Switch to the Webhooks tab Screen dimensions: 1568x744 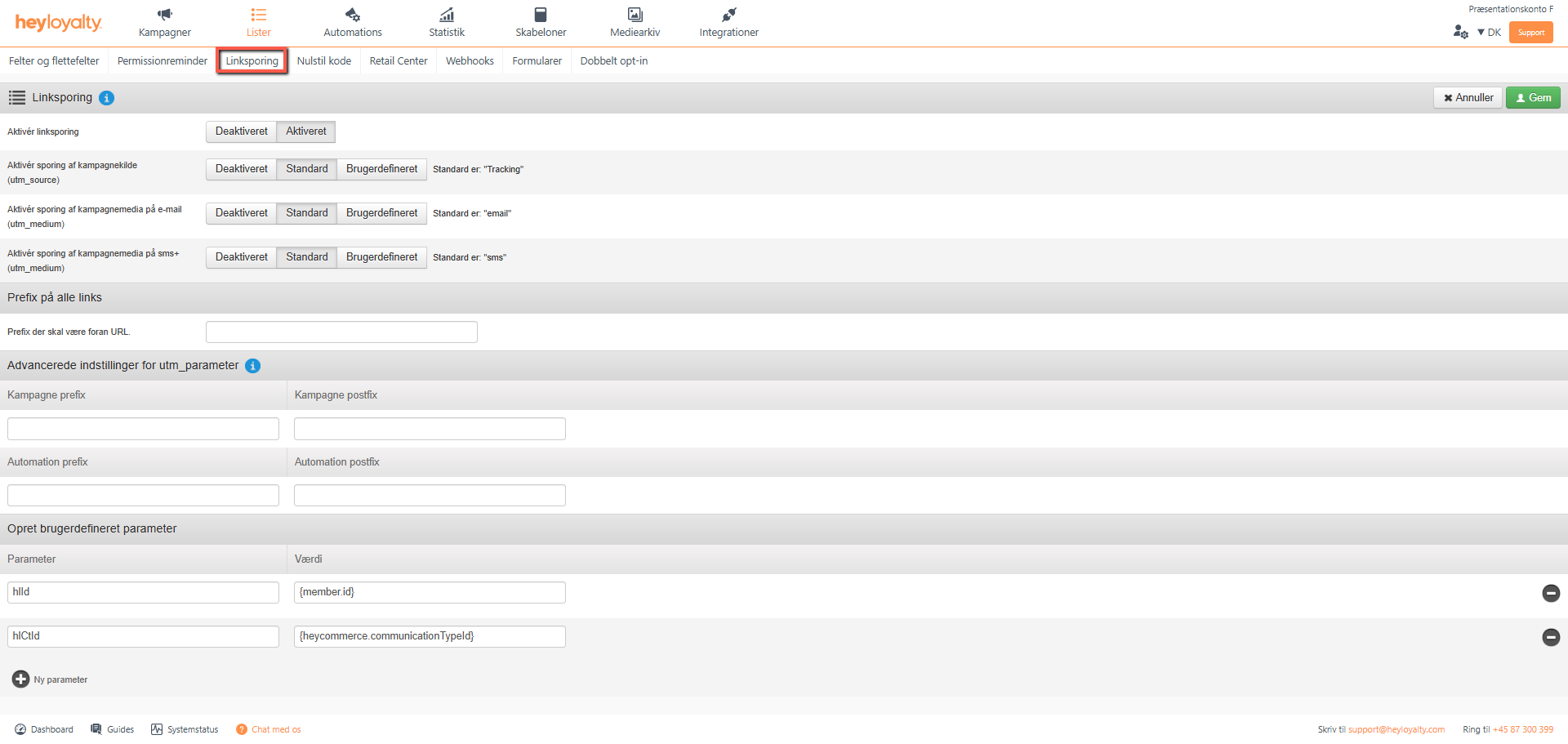[470, 61]
